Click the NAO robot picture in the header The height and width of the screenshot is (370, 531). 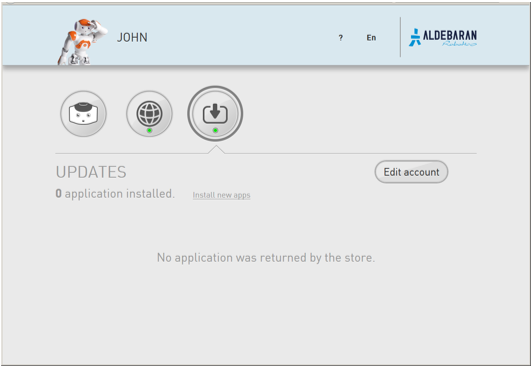click(x=82, y=41)
